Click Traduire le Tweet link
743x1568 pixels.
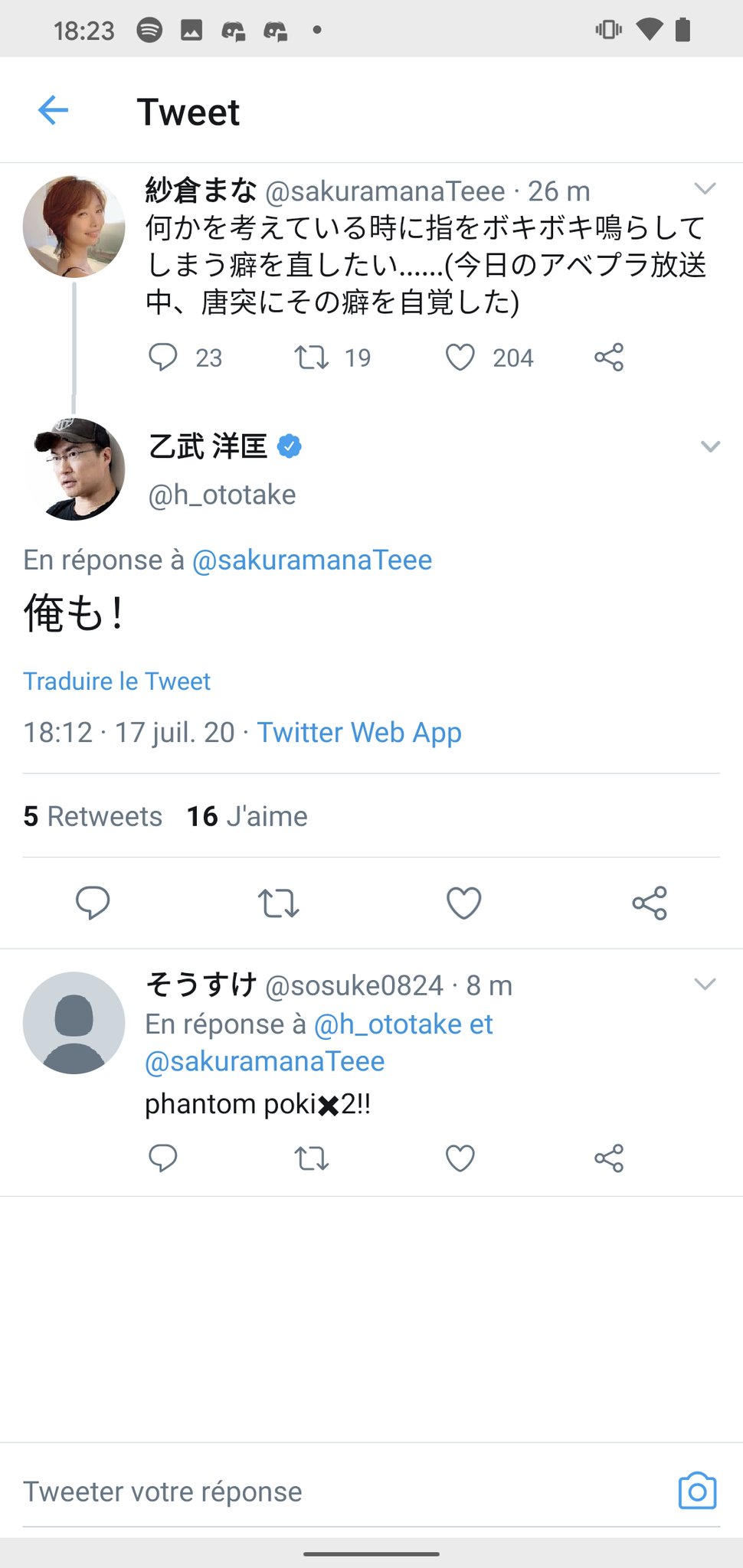pos(116,681)
